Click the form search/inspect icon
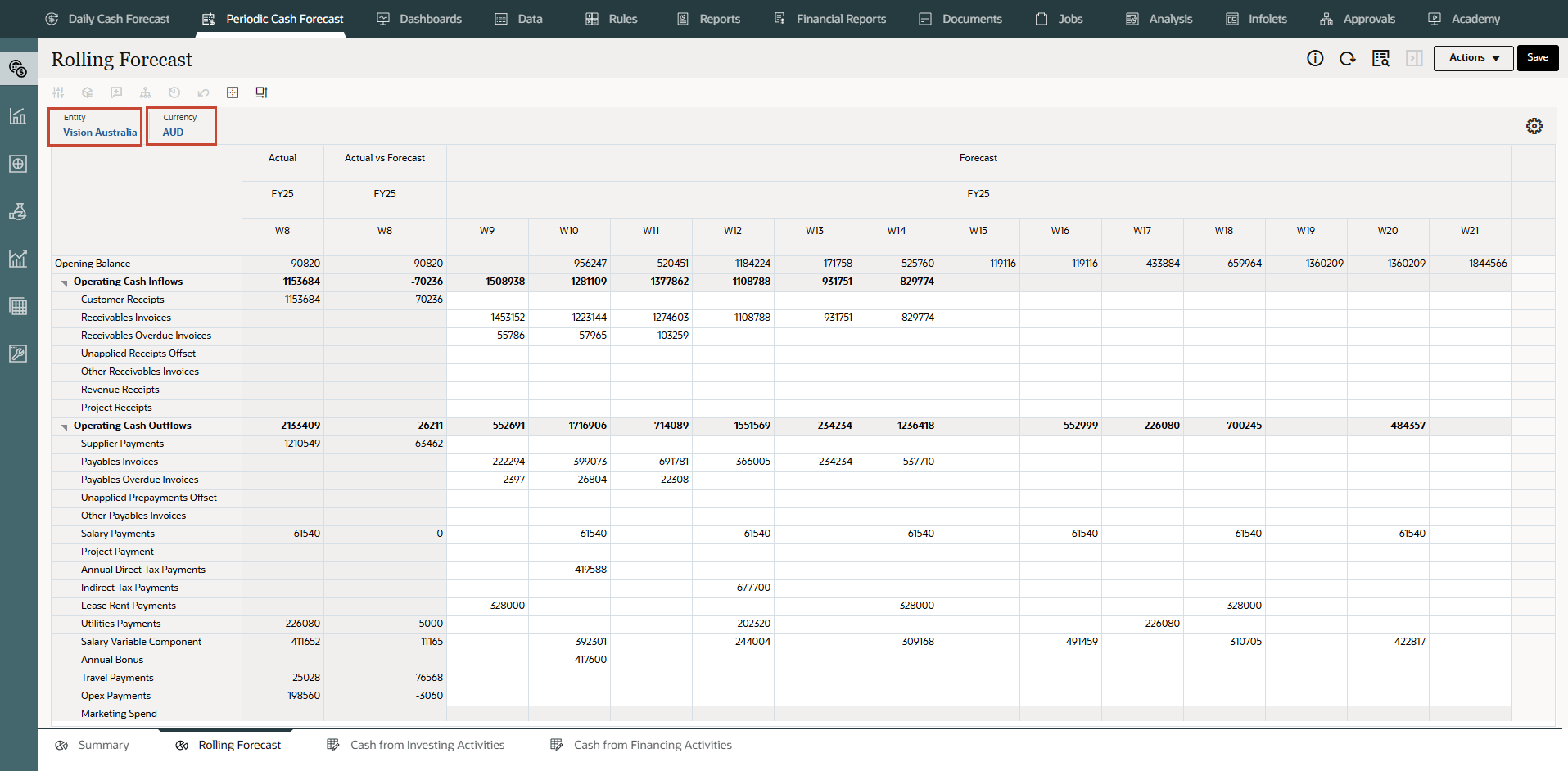Viewport: 1568px width, 771px height. click(1380, 58)
